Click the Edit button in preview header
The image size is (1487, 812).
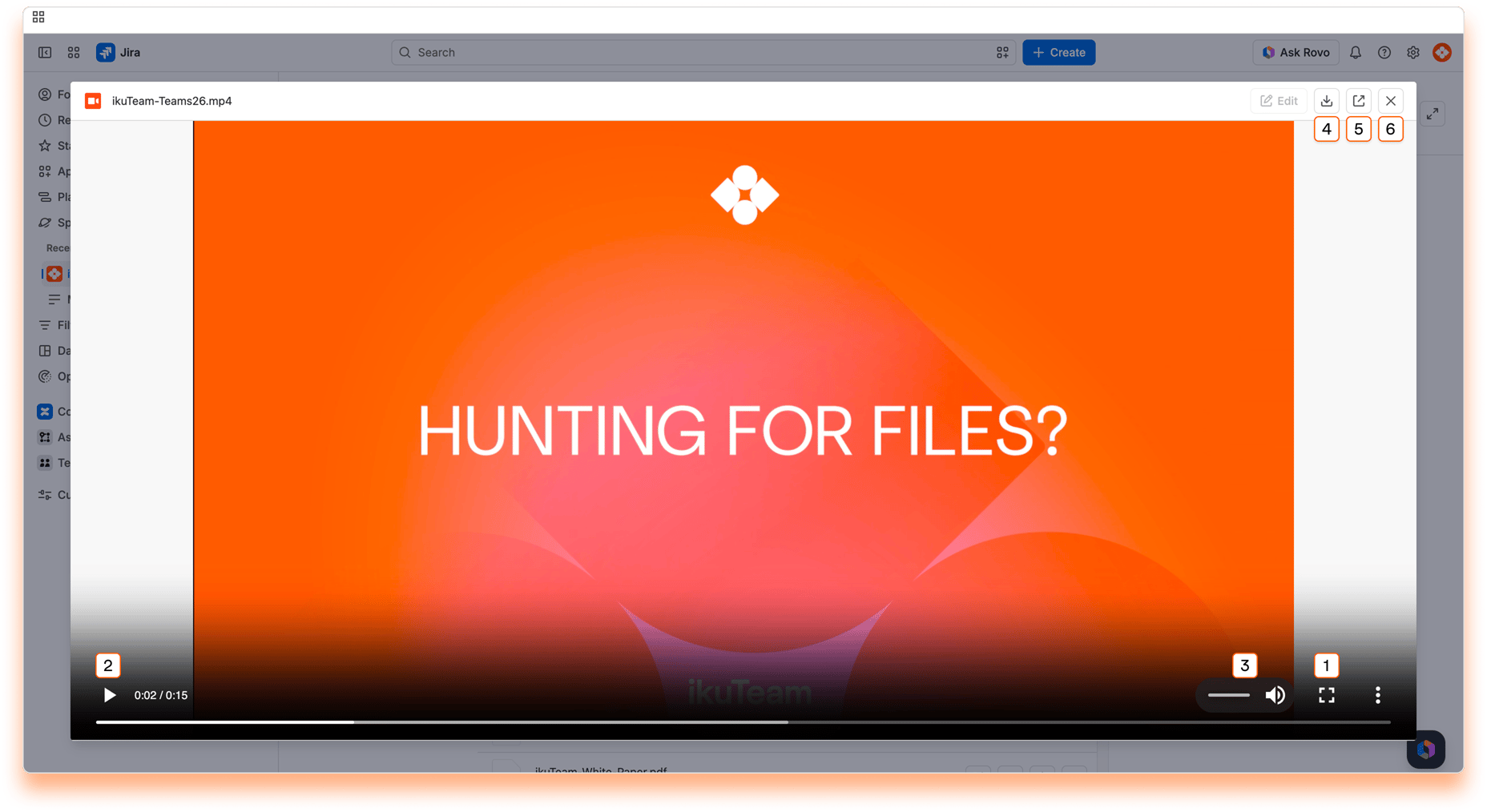(x=1279, y=101)
